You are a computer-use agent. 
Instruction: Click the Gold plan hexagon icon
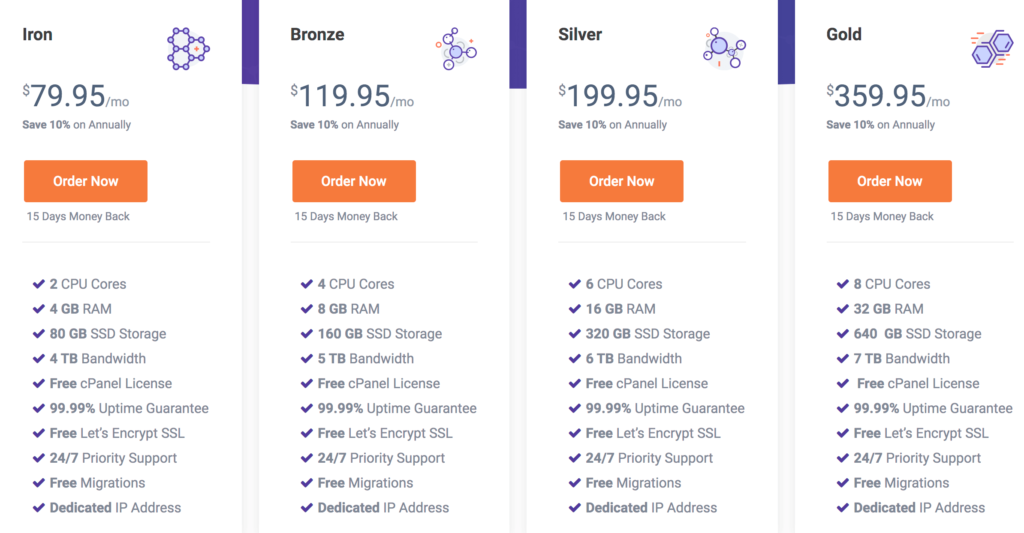point(992,48)
